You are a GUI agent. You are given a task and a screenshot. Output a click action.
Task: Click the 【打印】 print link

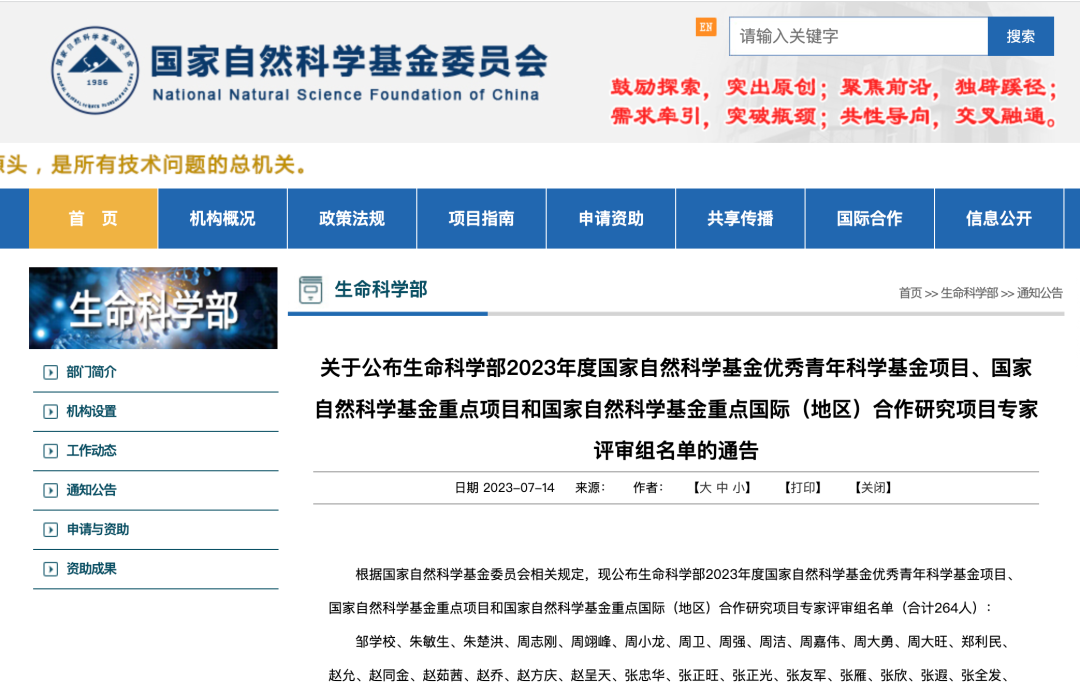tap(803, 488)
